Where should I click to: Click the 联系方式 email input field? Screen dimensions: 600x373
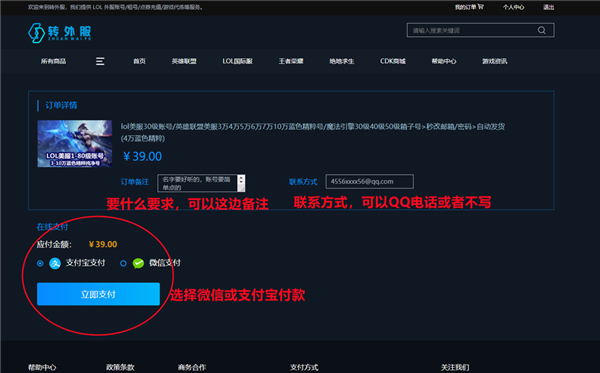[369, 181]
